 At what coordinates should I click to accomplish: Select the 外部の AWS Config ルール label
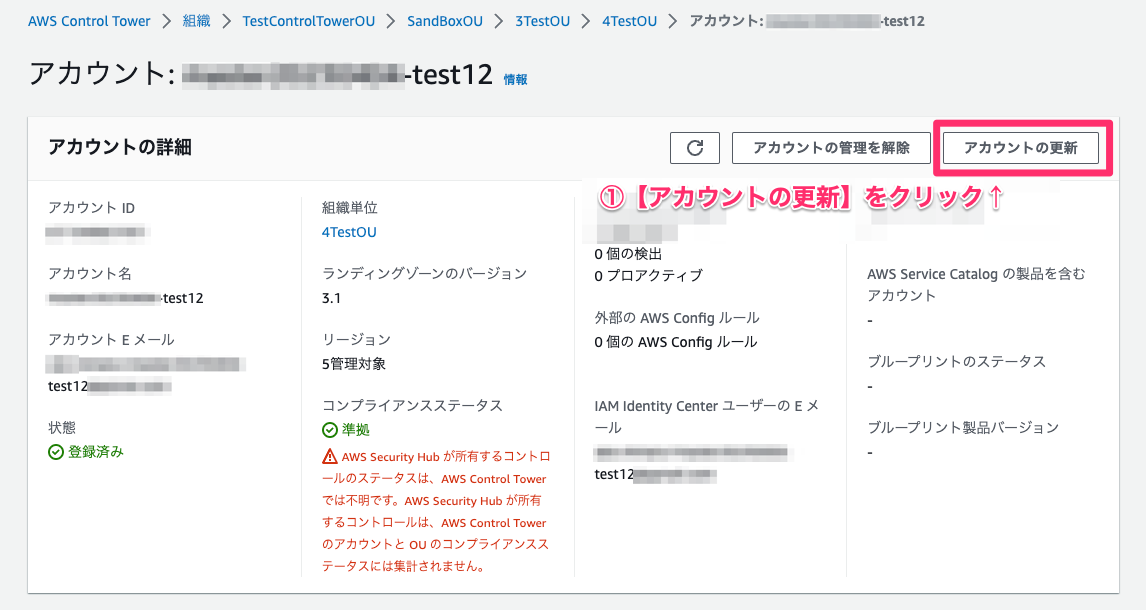tap(677, 318)
